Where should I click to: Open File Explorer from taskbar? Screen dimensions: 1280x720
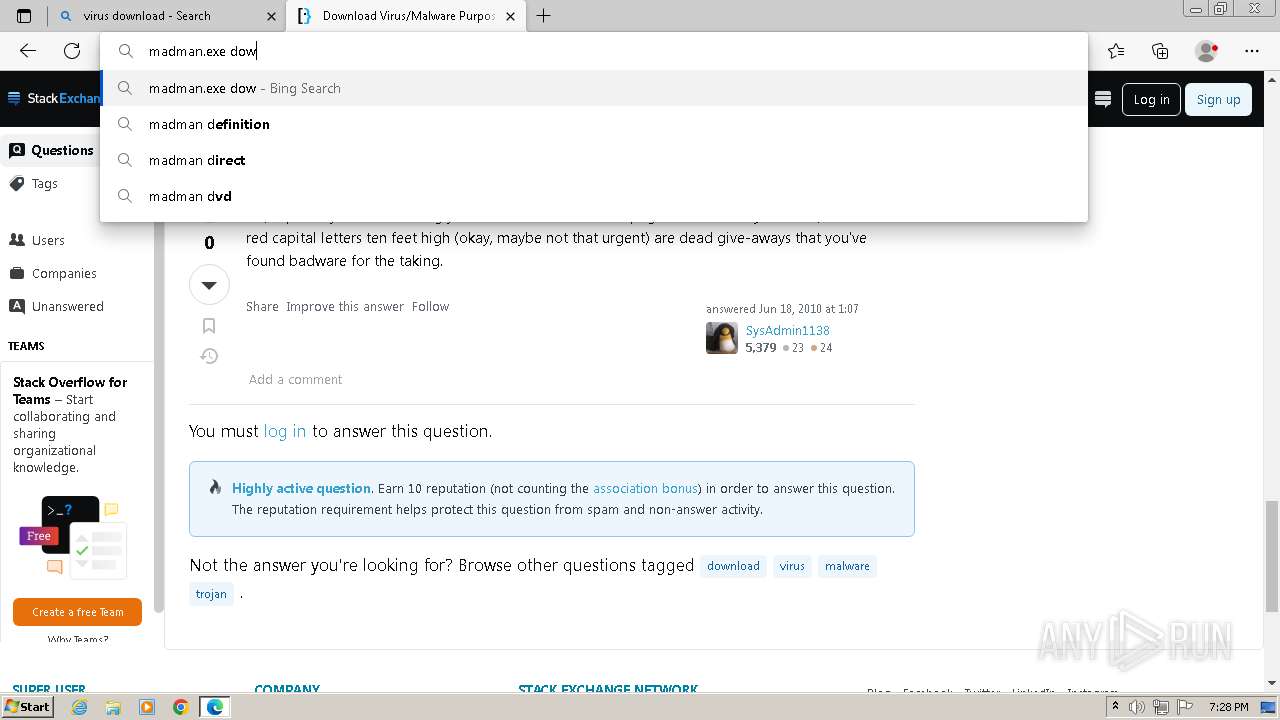[113, 707]
